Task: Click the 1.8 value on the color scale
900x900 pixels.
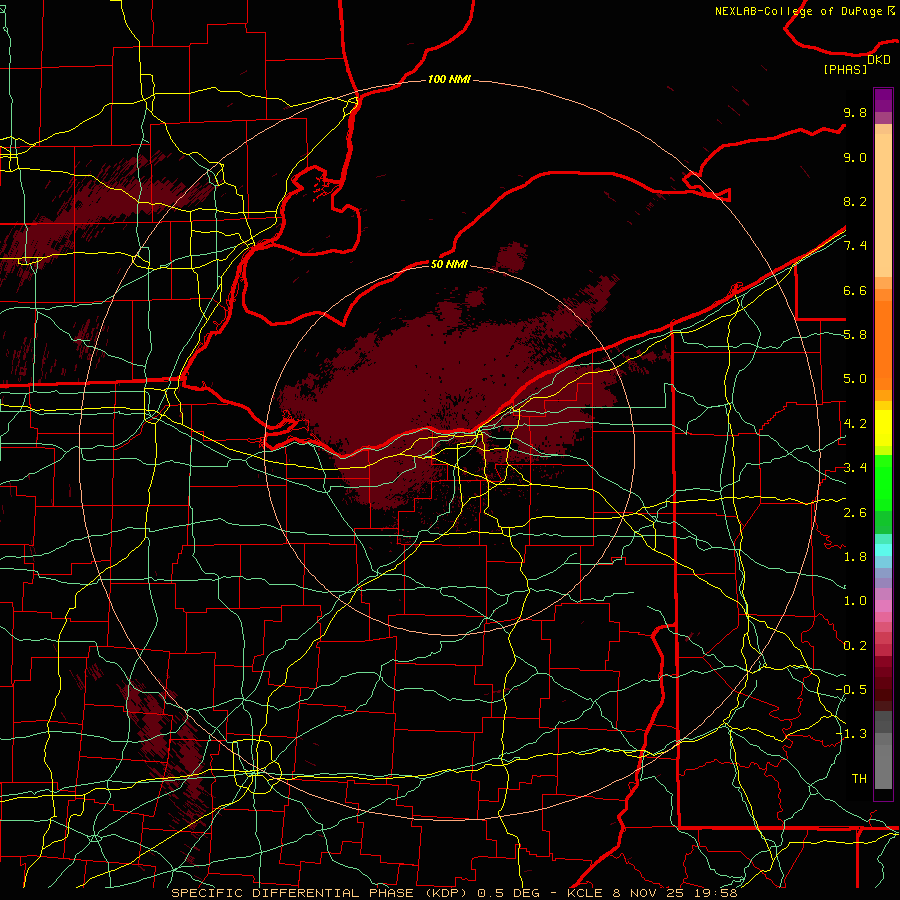Action: (x=855, y=557)
